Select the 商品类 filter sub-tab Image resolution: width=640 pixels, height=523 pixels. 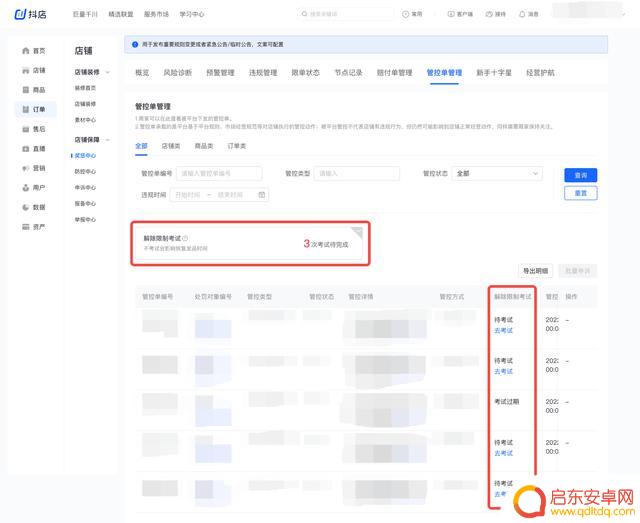(204, 146)
